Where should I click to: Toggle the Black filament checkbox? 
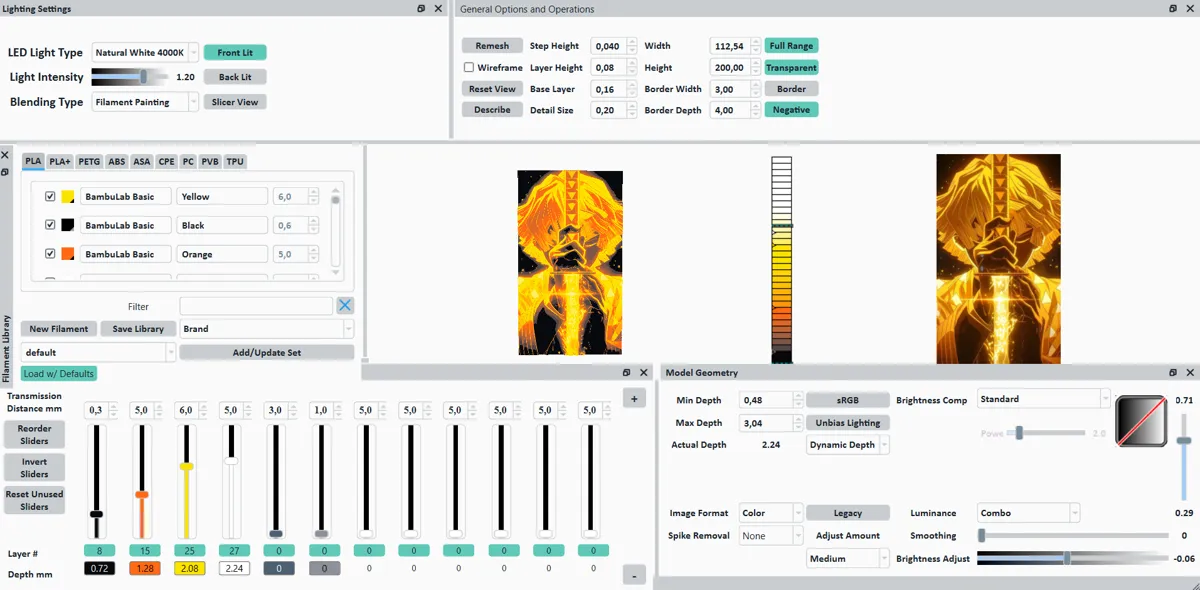click(x=50, y=225)
